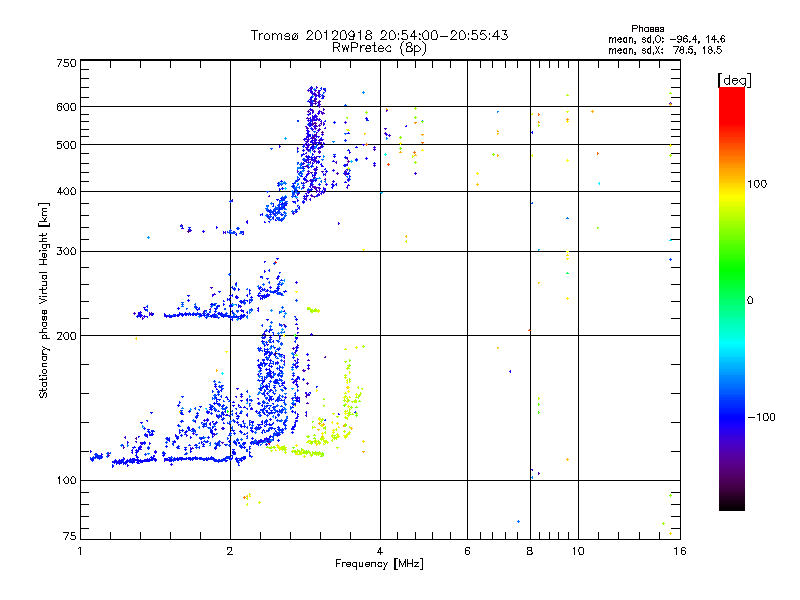800x600 pixels.
Task: Click the colorbar tick label '-100'
Action: (761, 417)
